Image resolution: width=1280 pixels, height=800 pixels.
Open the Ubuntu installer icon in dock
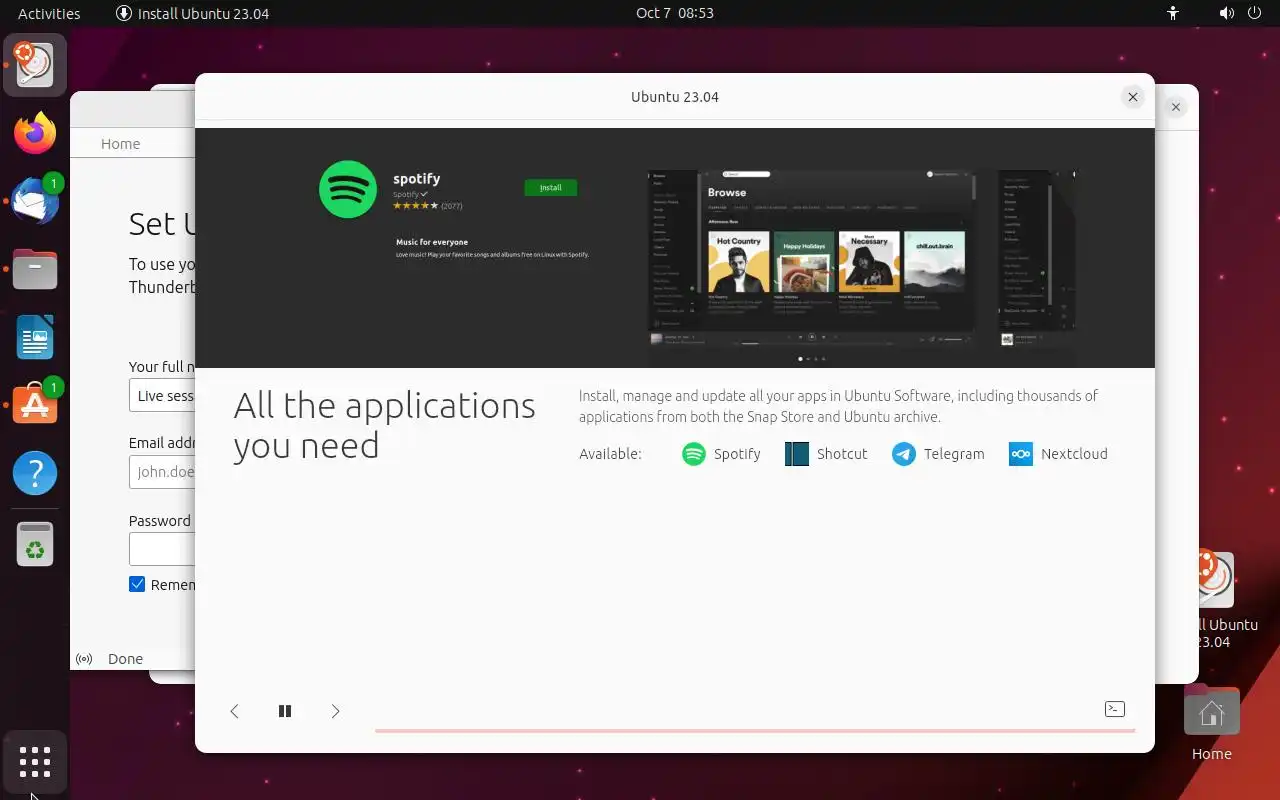click(35, 65)
